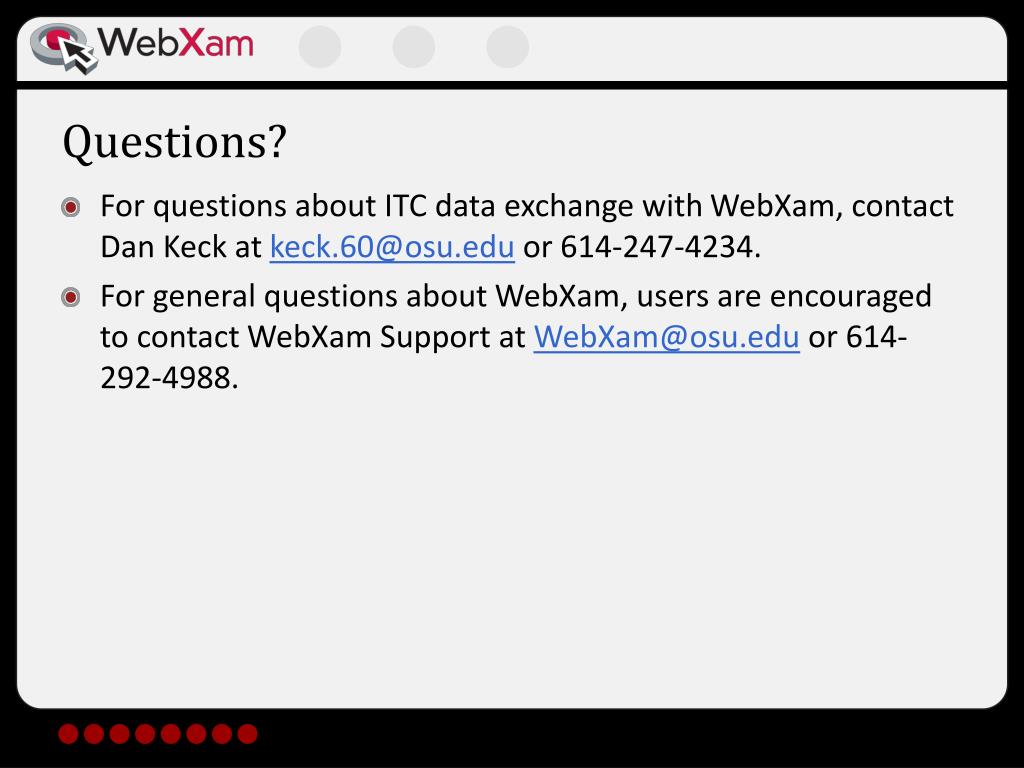Open the keck.60@osu.edu email link
The height and width of the screenshot is (768, 1024).
392,247
